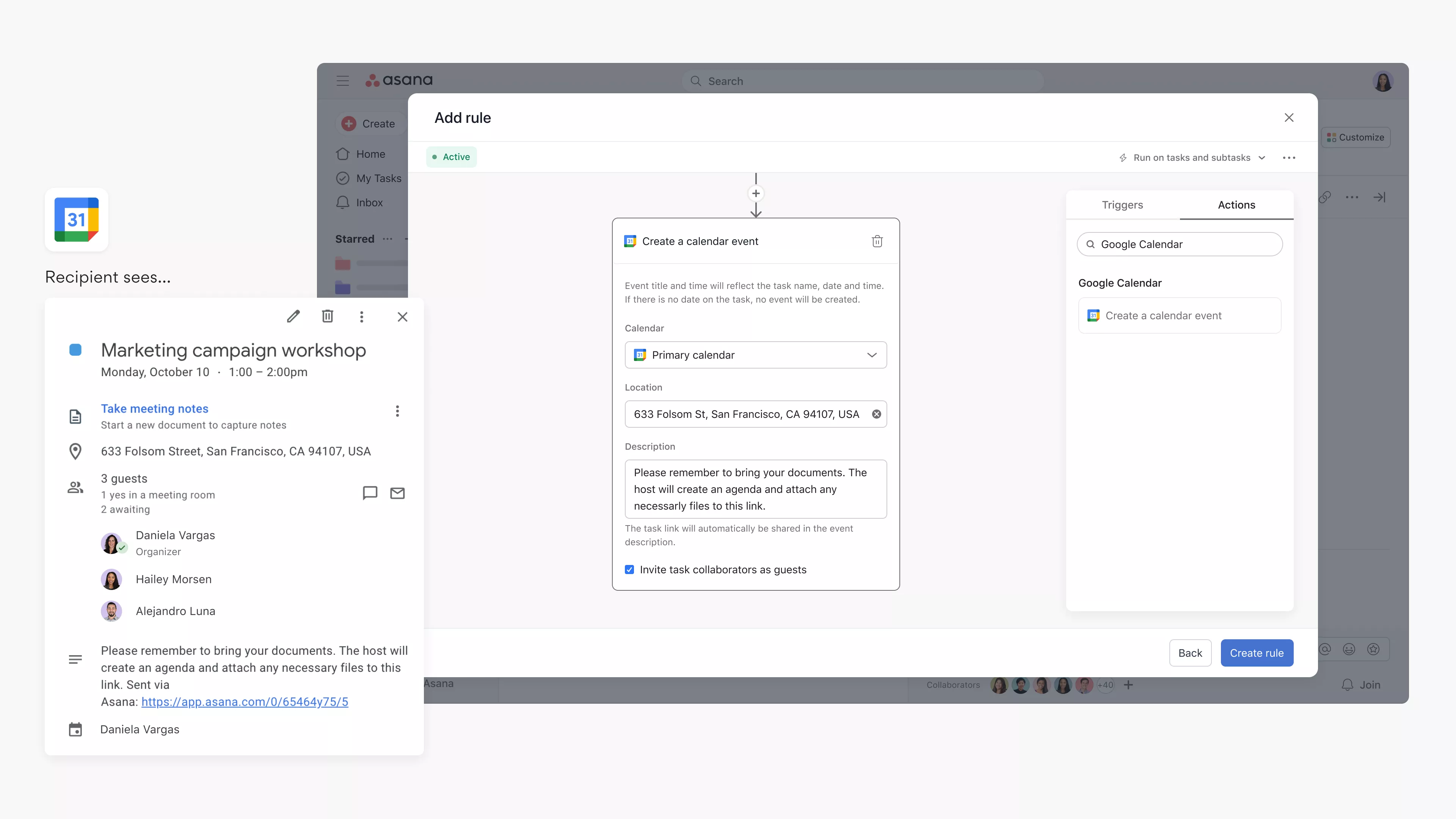The width and height of the screenshot is (1456, 819).
Task: Click the Asana task link in the invite description
Action: tap(244, 701)
